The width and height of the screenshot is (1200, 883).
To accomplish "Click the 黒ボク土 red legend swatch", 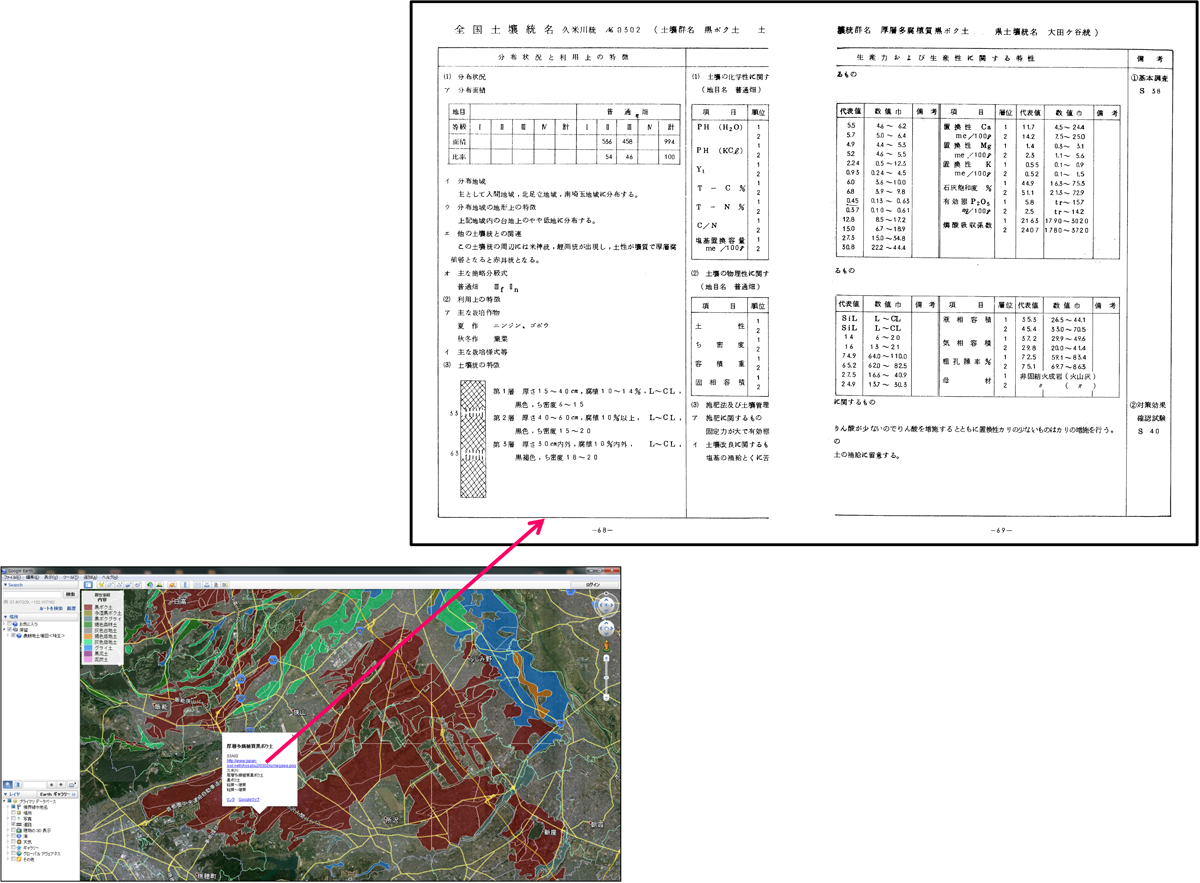I will tap(88, 607).
